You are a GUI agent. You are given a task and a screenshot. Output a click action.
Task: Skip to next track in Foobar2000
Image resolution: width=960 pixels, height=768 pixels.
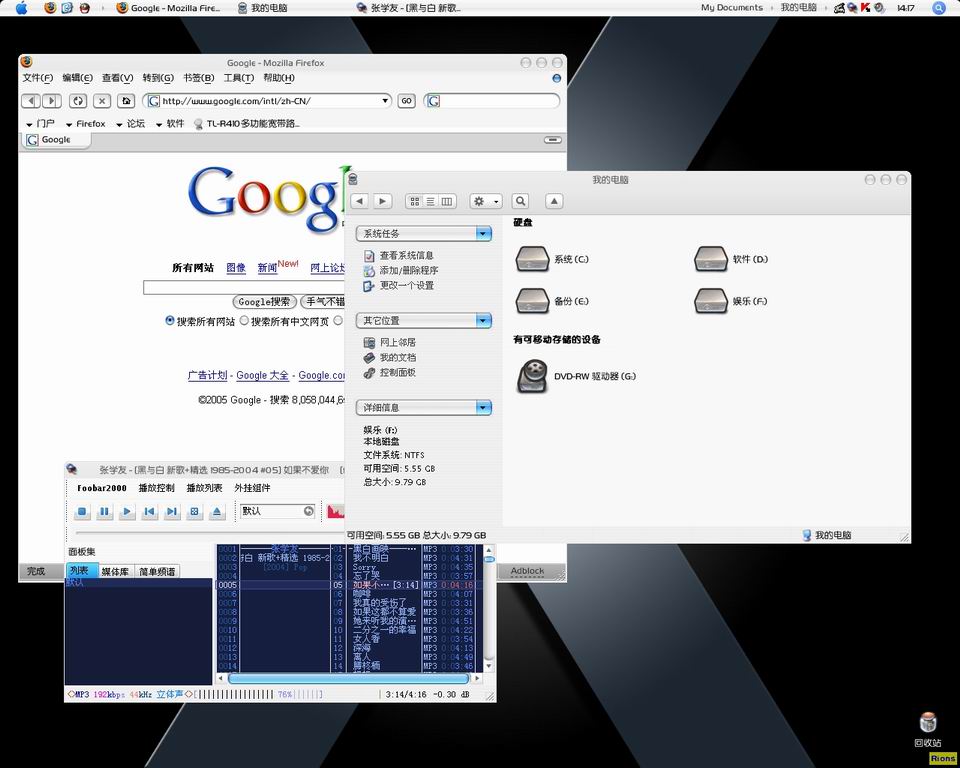[172, 512]
